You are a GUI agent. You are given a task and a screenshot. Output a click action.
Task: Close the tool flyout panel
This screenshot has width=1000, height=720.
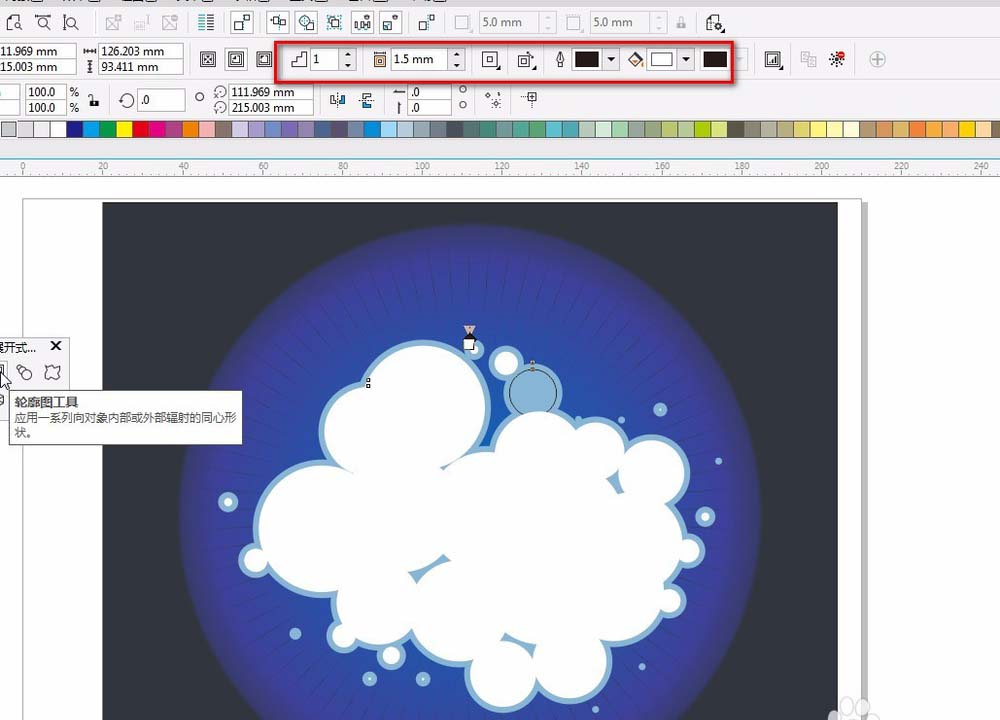[56, 346]
